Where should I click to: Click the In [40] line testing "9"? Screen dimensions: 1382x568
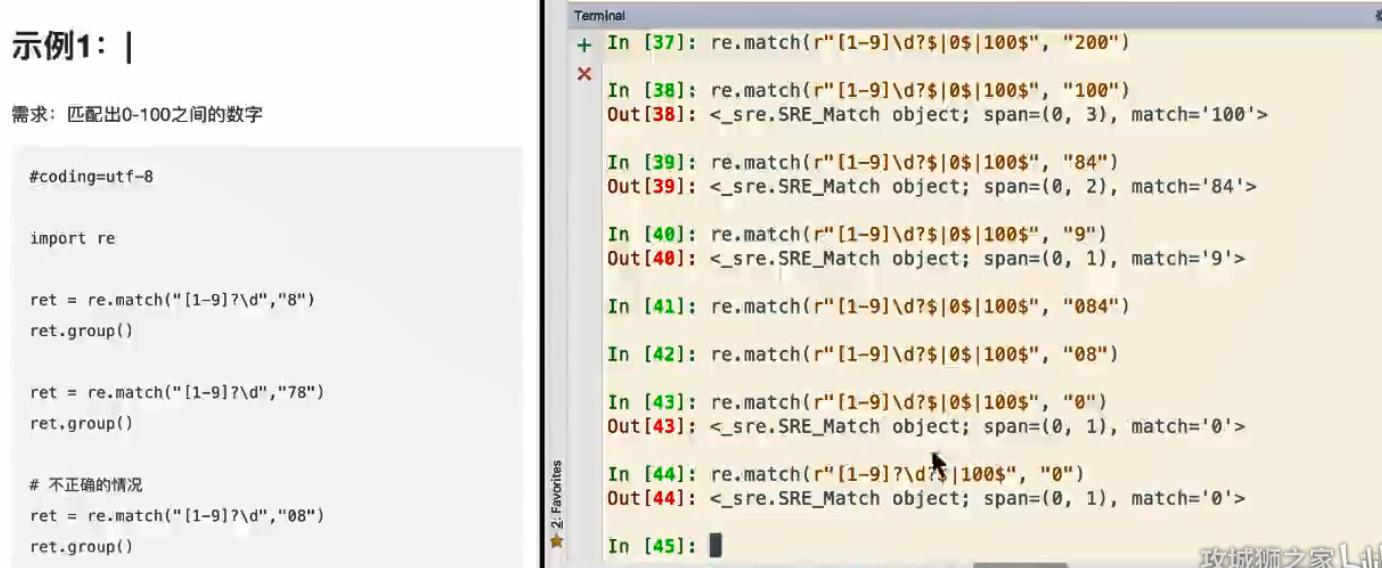point(857,235)
